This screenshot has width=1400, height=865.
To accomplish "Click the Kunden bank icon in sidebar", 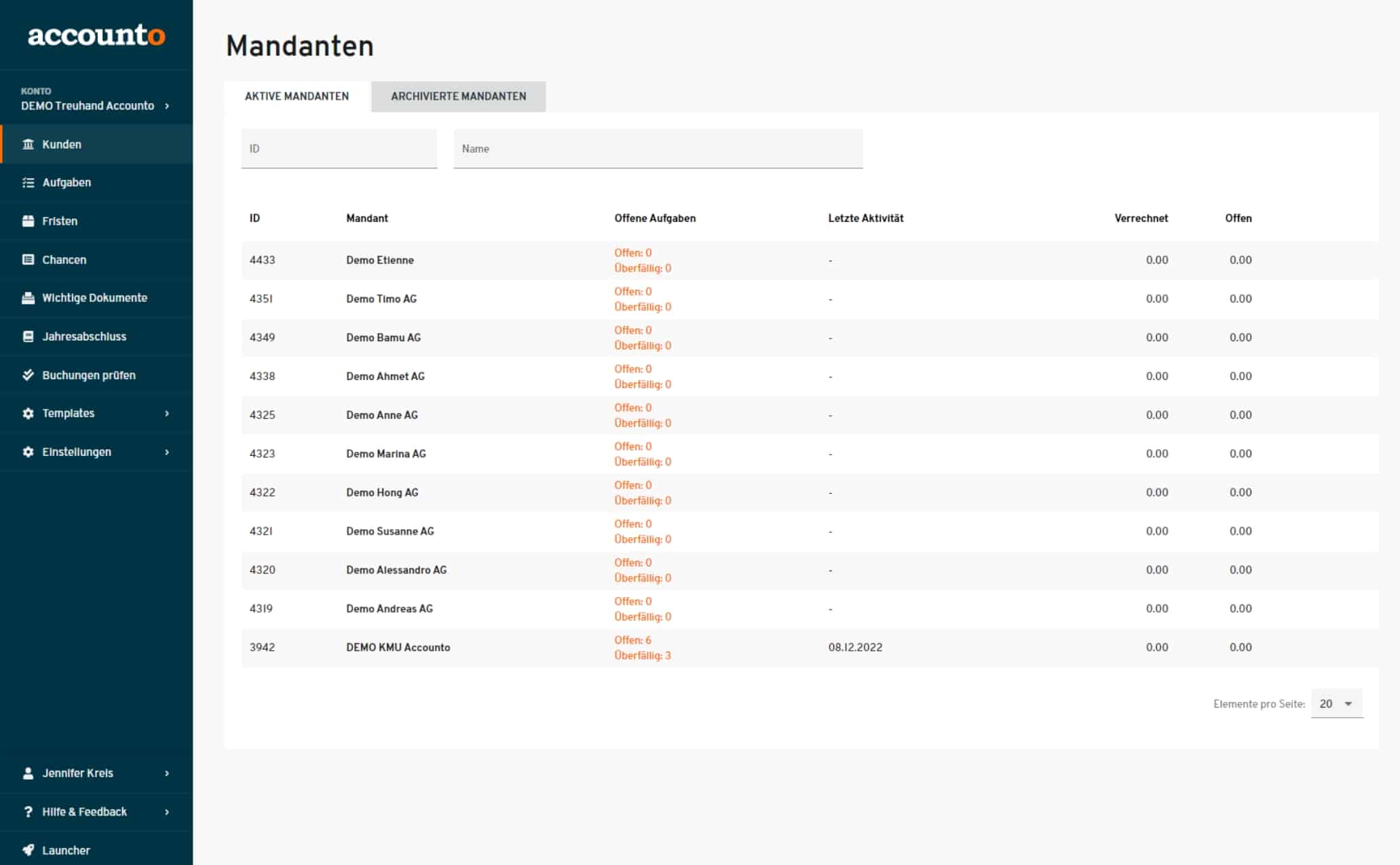I will pyautogui.click(x=28, y=144).
